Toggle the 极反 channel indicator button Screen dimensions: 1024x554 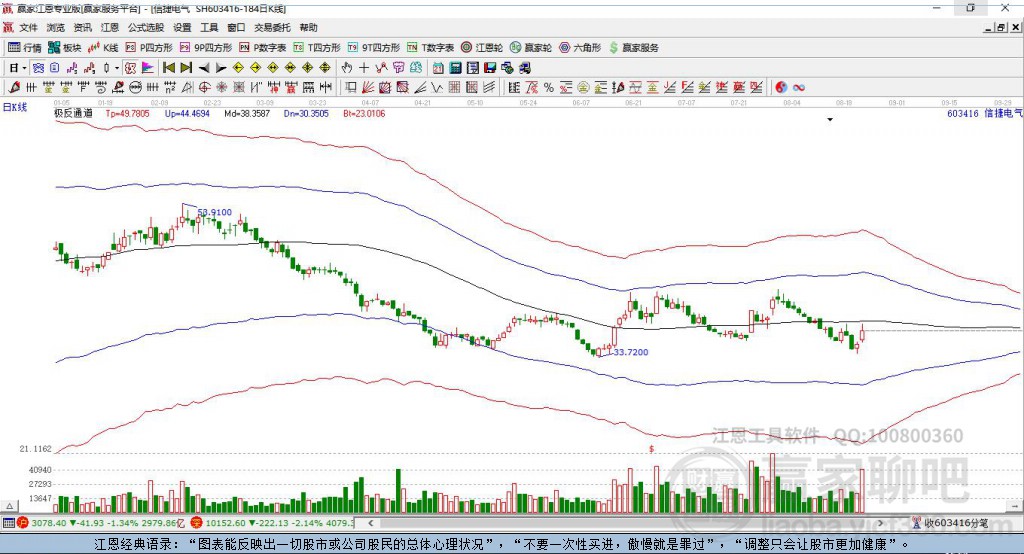coord(131,67)
